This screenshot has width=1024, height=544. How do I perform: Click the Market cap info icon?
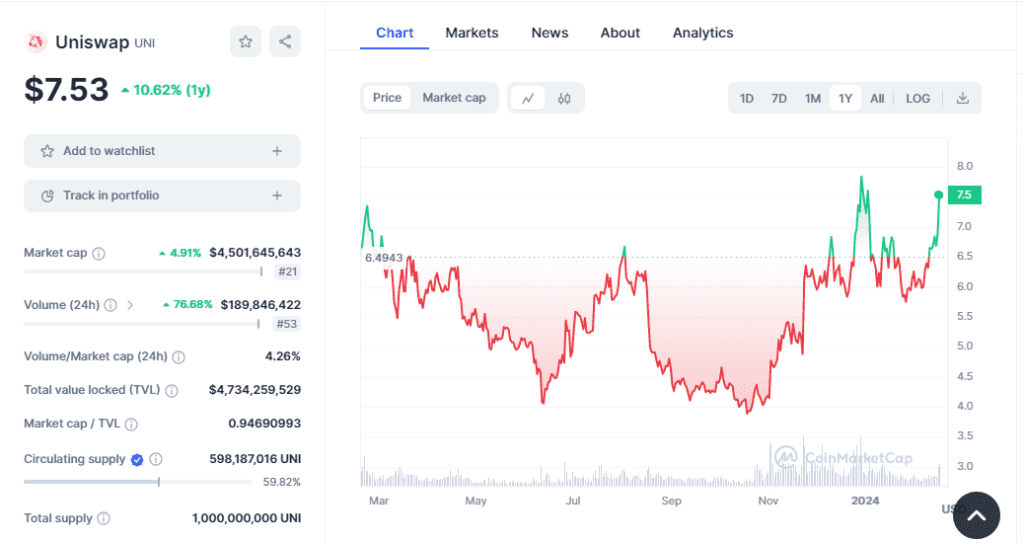coord(99,254)
